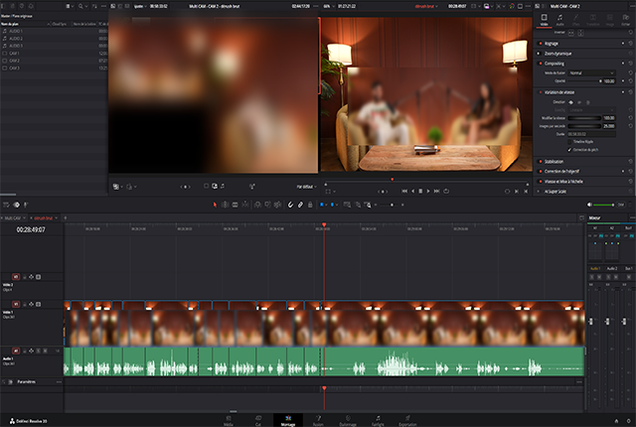The image size is (636, 427).
Task: Switch to the Fusion page tab
Action: (x=319, y=419)
